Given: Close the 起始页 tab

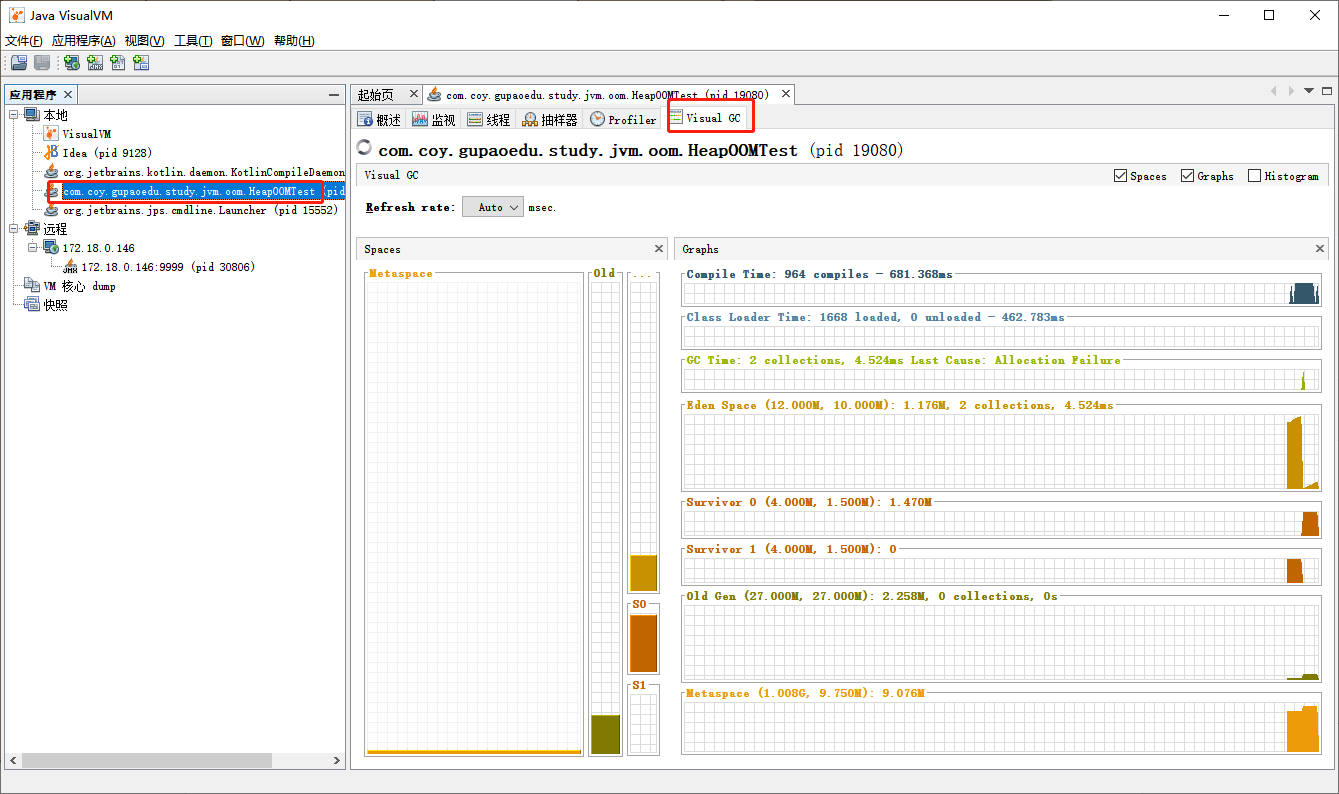Looking at the screenshot, I should click(x=414, y=94).
